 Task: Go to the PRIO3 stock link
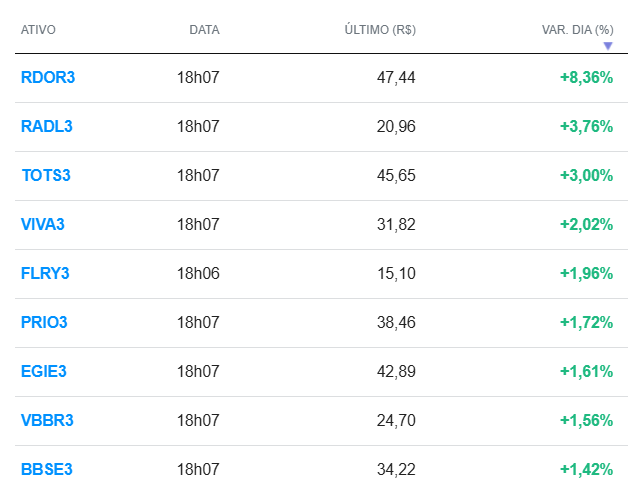coord(45,322)
